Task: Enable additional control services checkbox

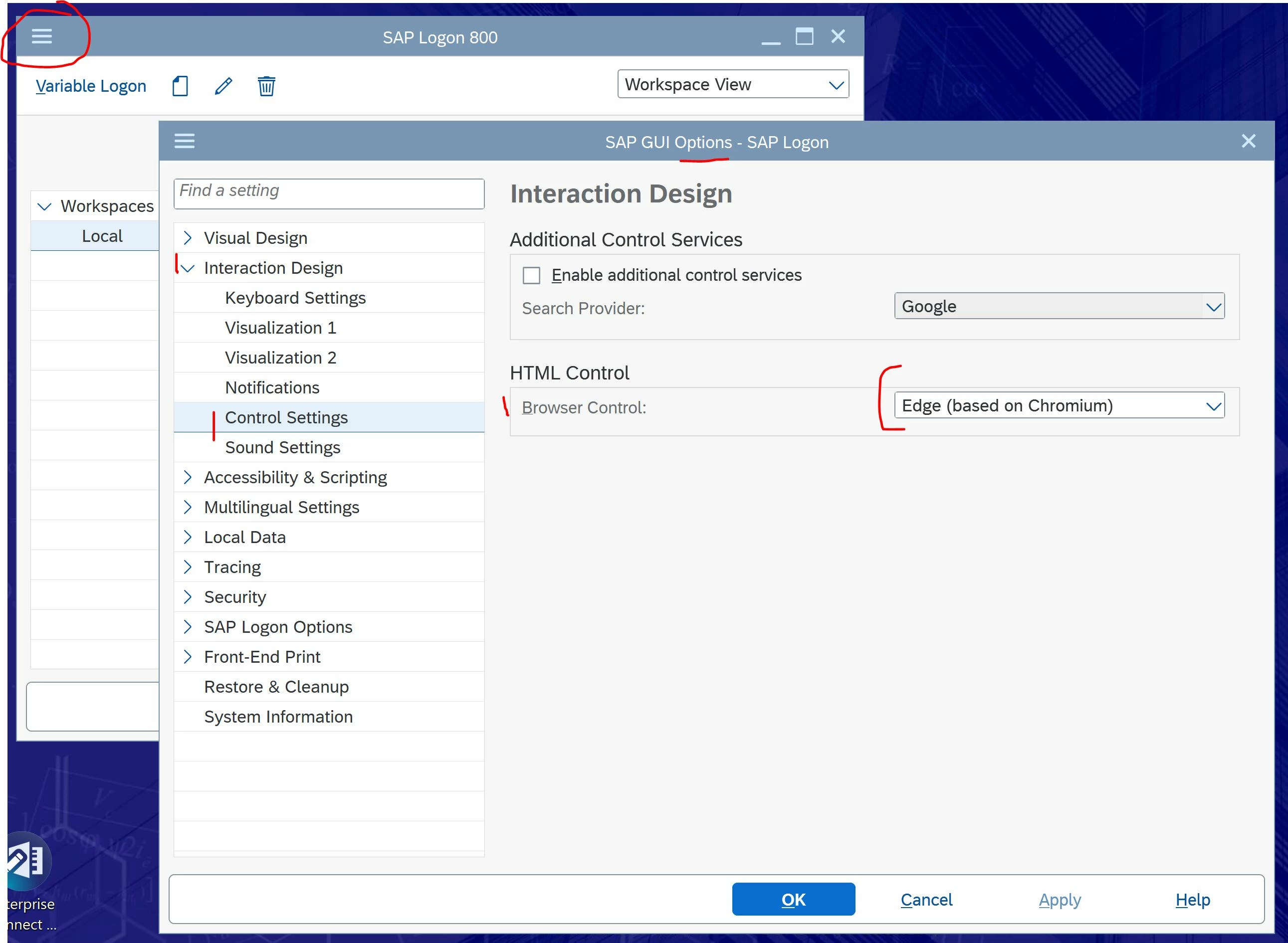Action: (x=531, y=276)
